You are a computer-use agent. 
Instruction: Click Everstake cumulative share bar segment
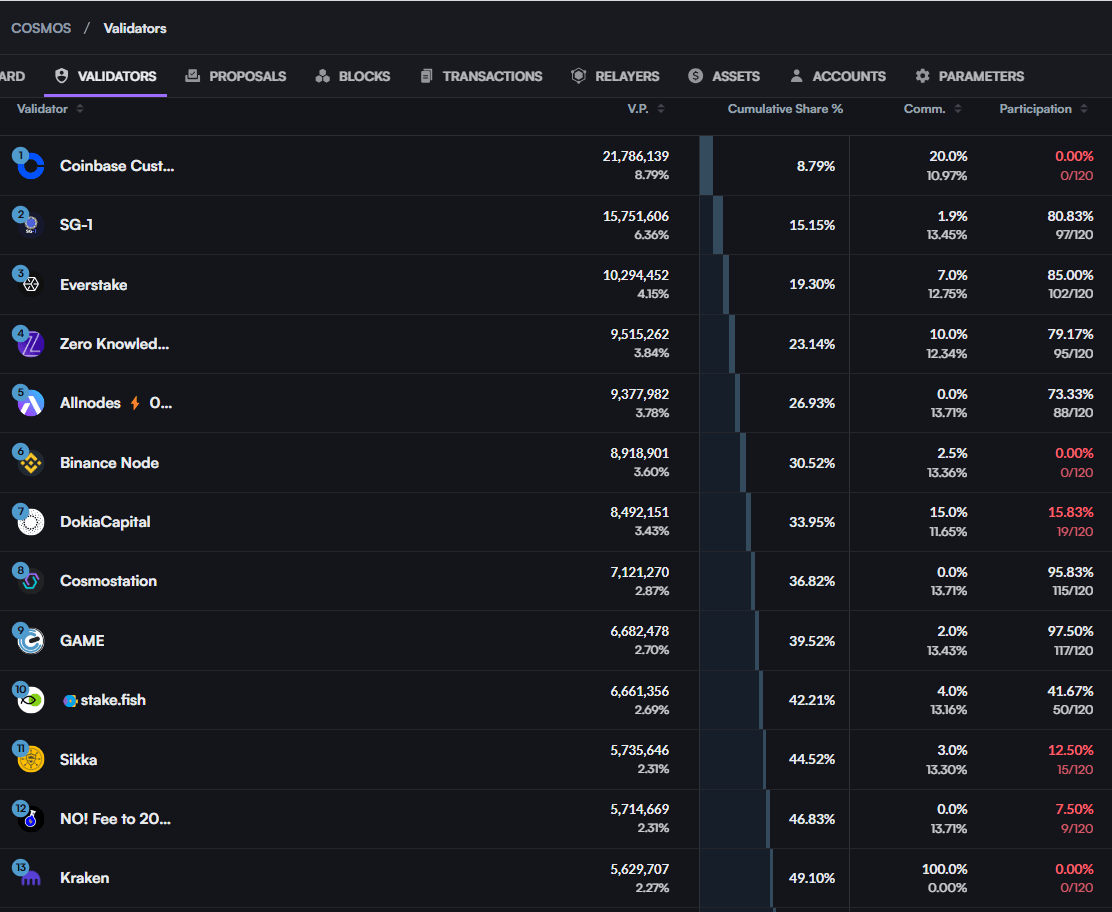[x=725, y=284]
